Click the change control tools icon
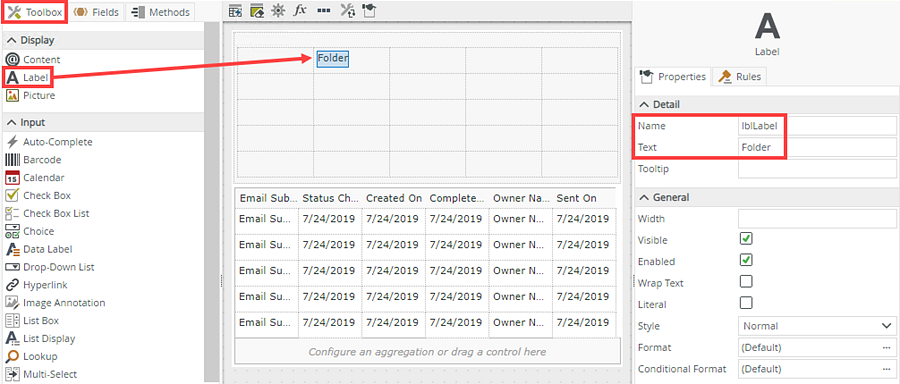 pos(347,11)
